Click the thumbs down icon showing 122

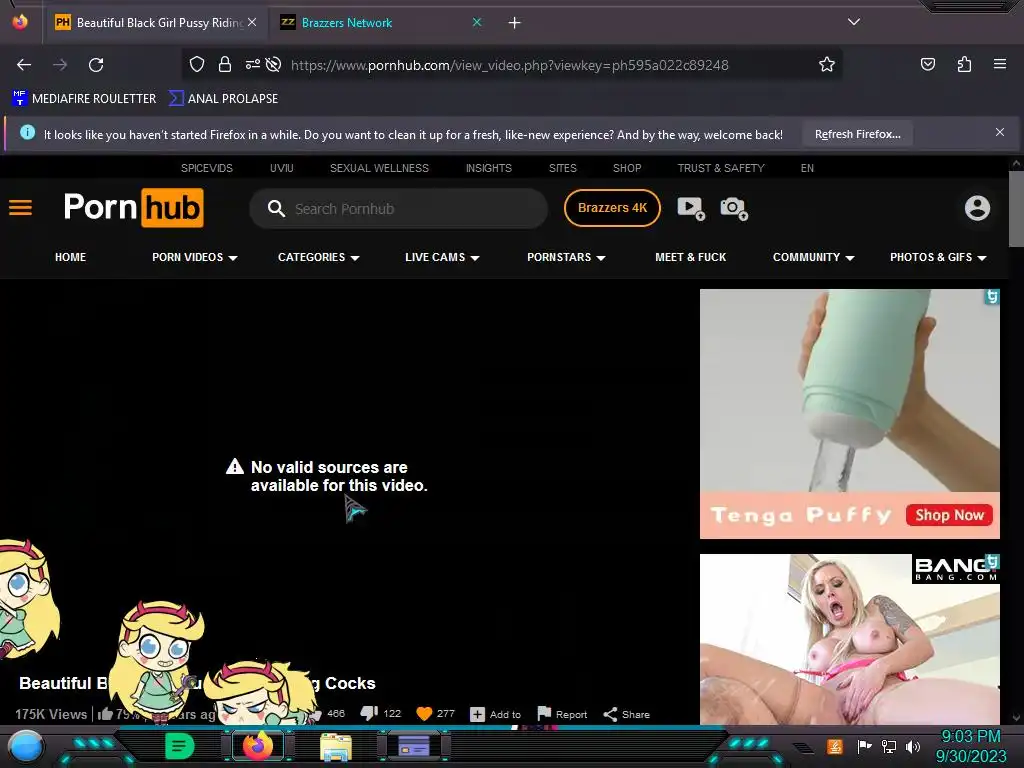tap(369, 713)
